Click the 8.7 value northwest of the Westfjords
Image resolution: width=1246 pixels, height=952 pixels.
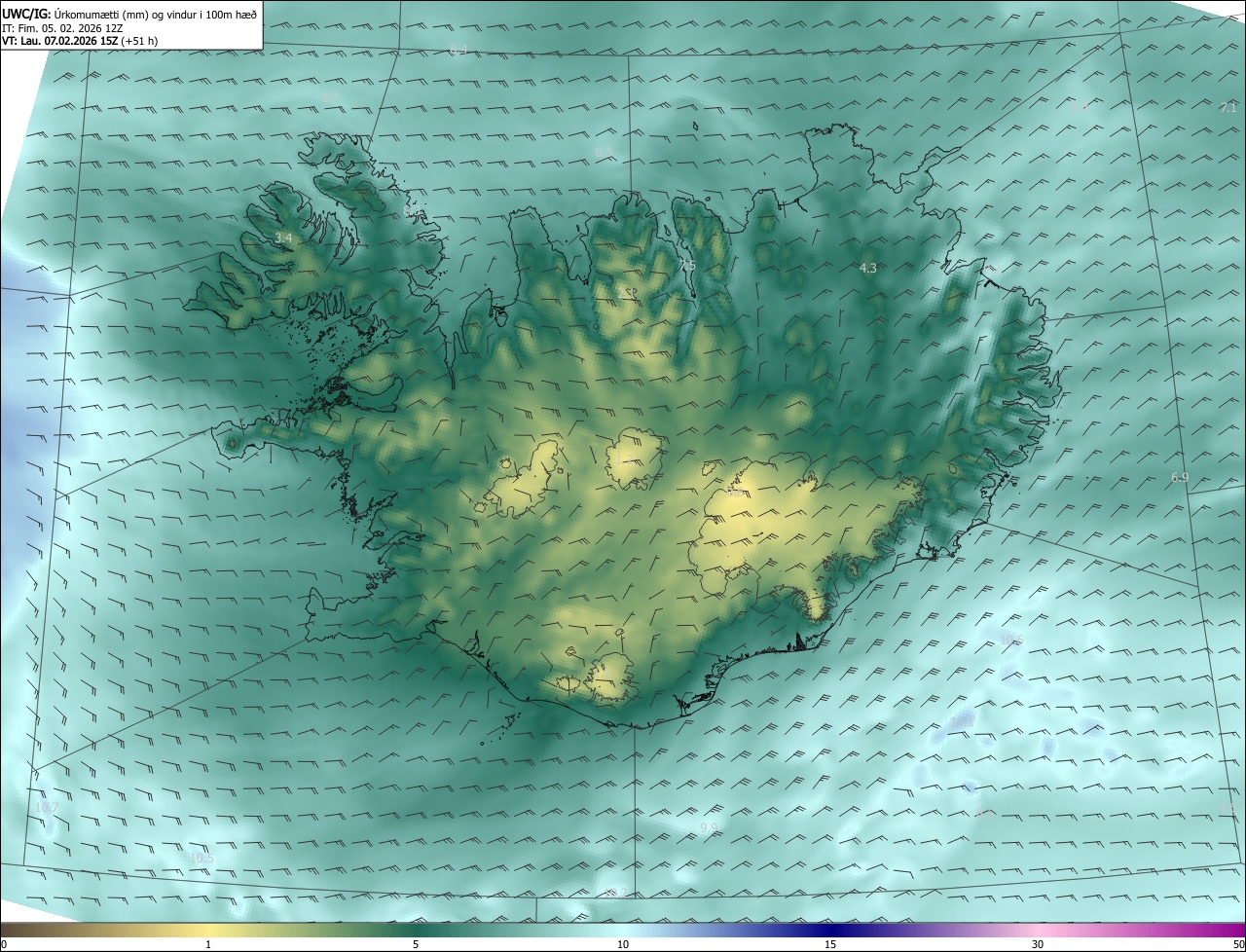click(329, 97)
